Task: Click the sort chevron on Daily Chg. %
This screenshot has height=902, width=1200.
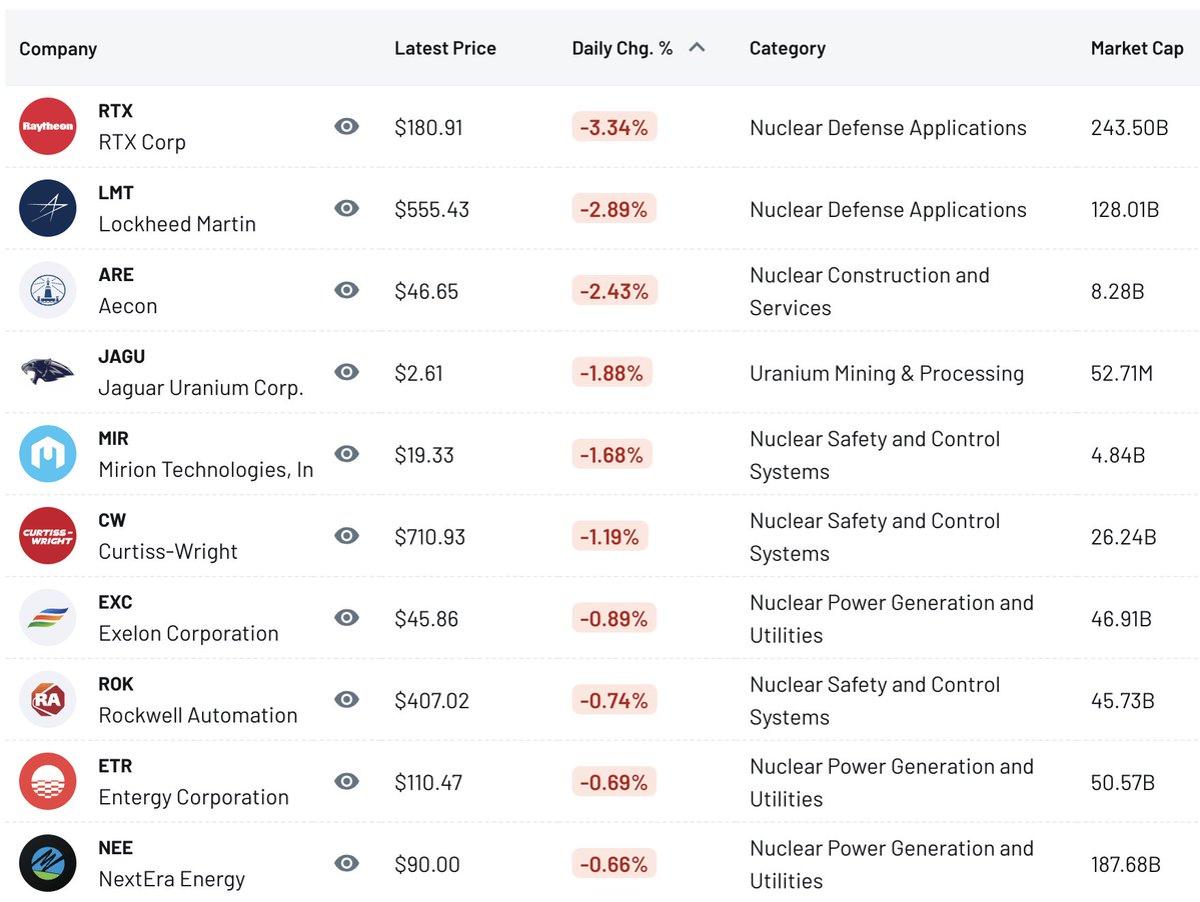Action: tap(699, 45)
